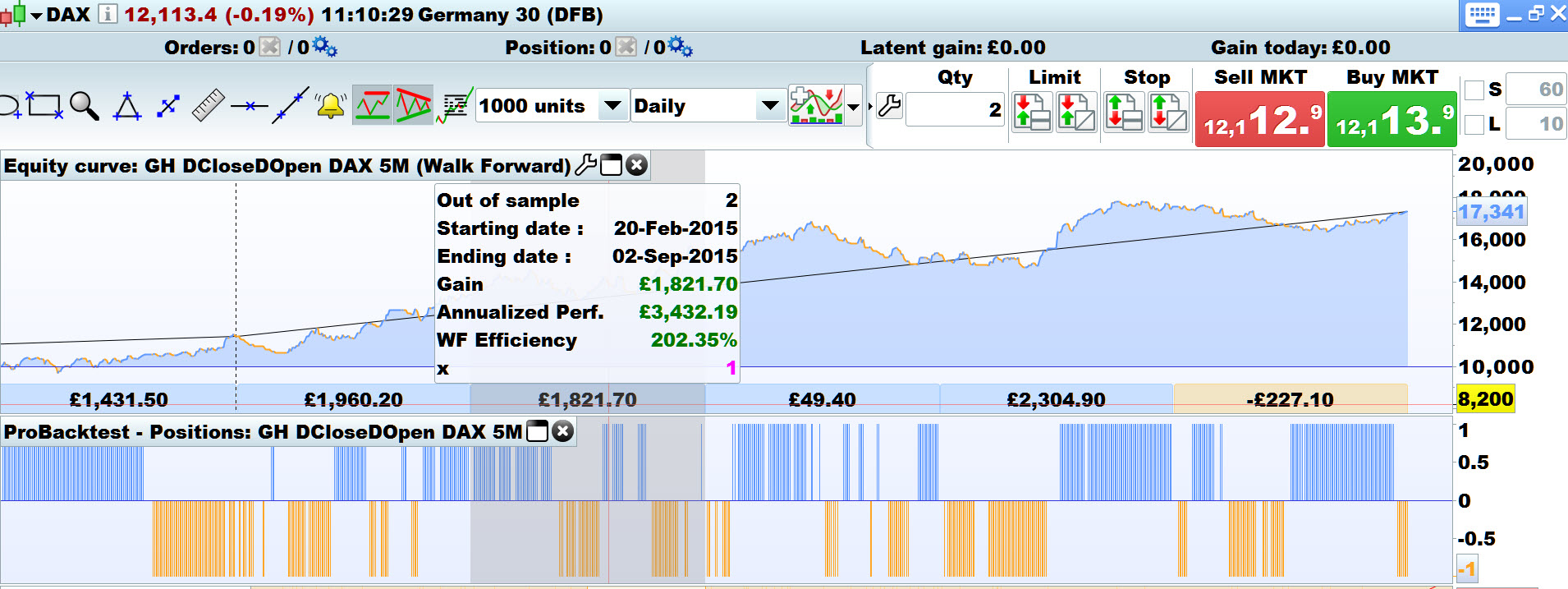1568x589 pixels.
Task: Click the Gain today £0.00 text
Action: point(1300,48)
